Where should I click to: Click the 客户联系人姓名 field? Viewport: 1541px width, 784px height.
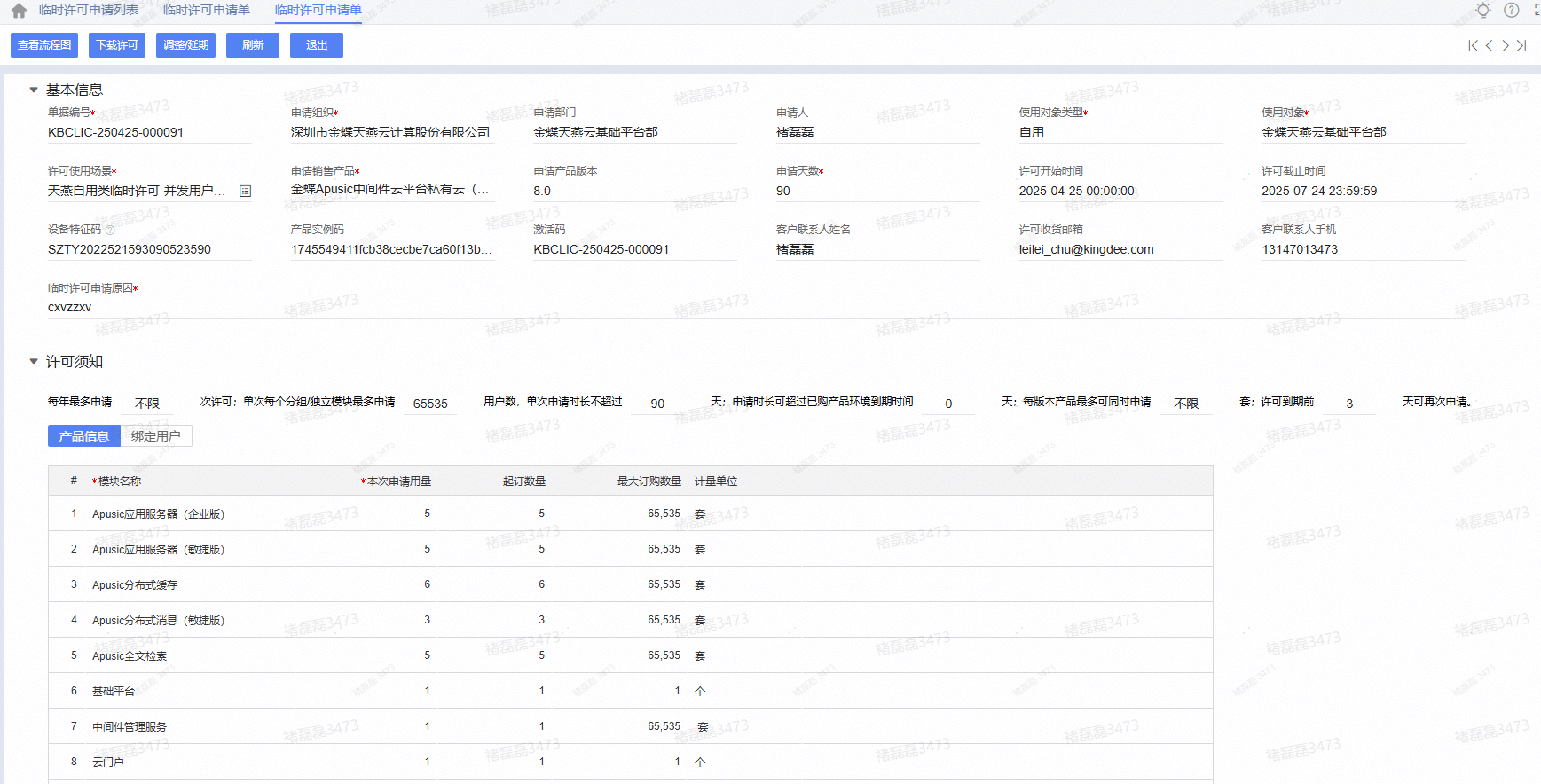point(878,249)
